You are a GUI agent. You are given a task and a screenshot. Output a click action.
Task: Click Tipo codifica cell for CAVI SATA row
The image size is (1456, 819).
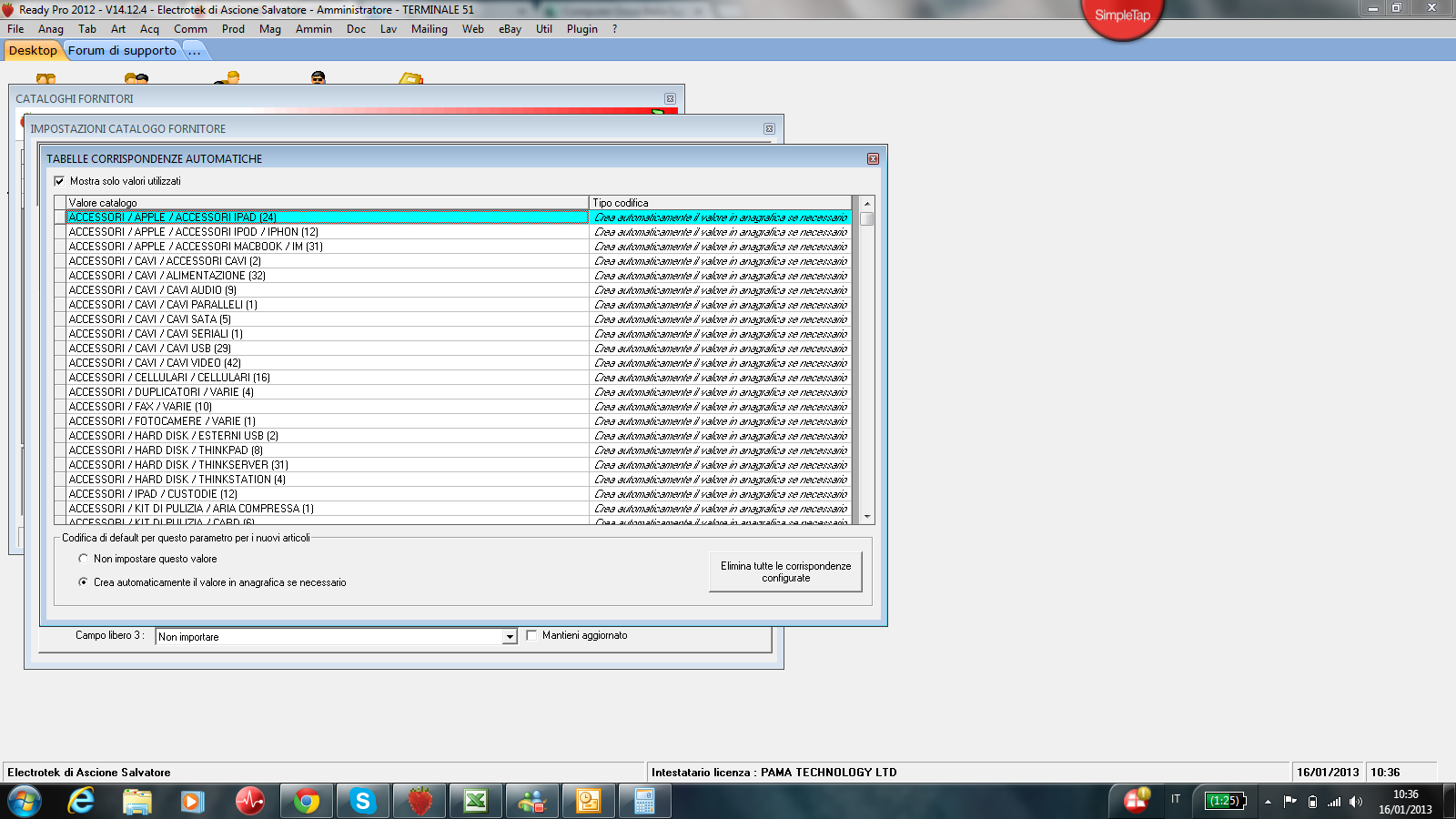coord(721,319)
